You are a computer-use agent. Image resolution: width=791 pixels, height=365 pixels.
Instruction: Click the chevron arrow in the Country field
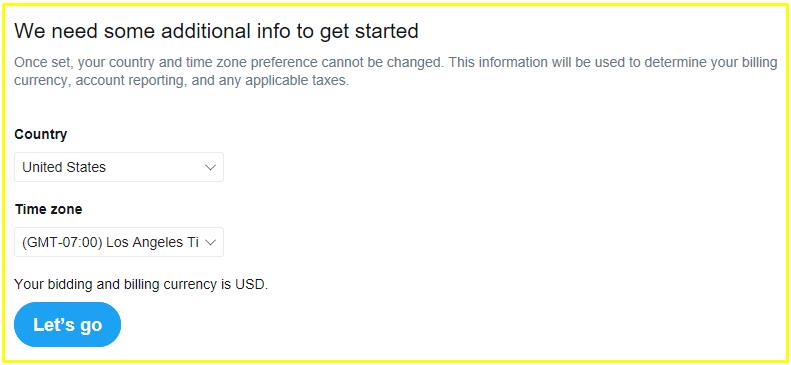coord(210,167)
